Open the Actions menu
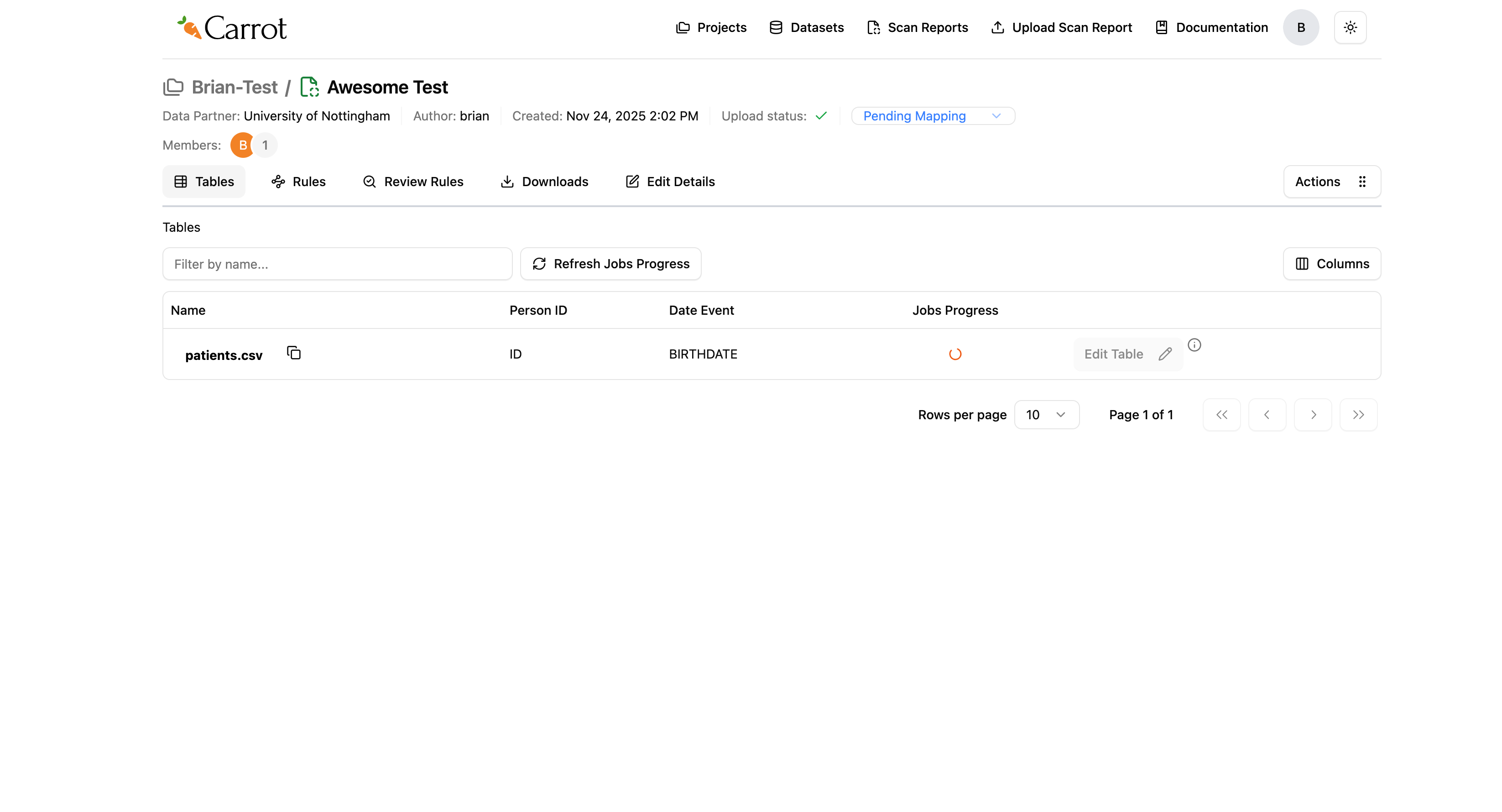The height and width of the screenshot is (812, 1502). (x=1331, y=181)
